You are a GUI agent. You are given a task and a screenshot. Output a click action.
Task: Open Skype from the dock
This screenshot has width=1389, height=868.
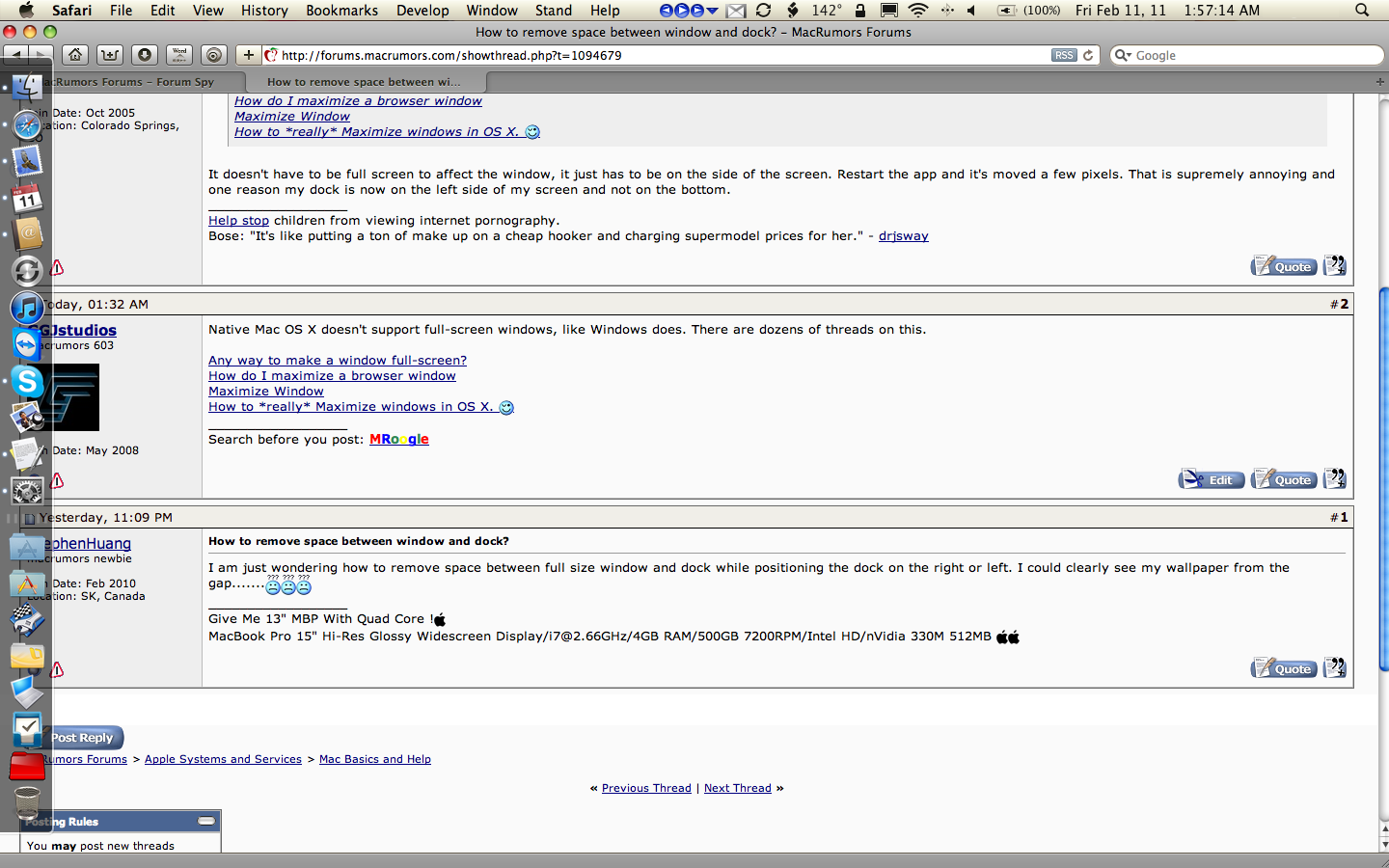coord(27,381)
